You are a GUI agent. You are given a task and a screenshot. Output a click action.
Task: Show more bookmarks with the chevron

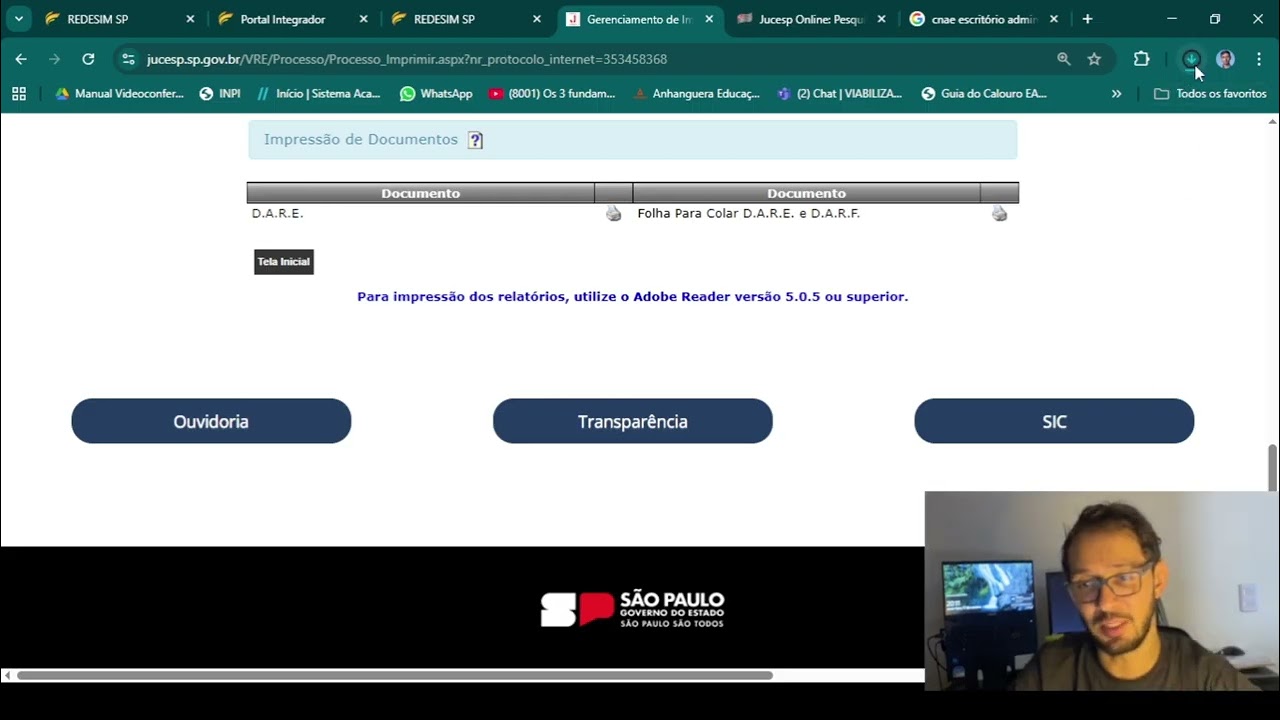(1116, 94)
